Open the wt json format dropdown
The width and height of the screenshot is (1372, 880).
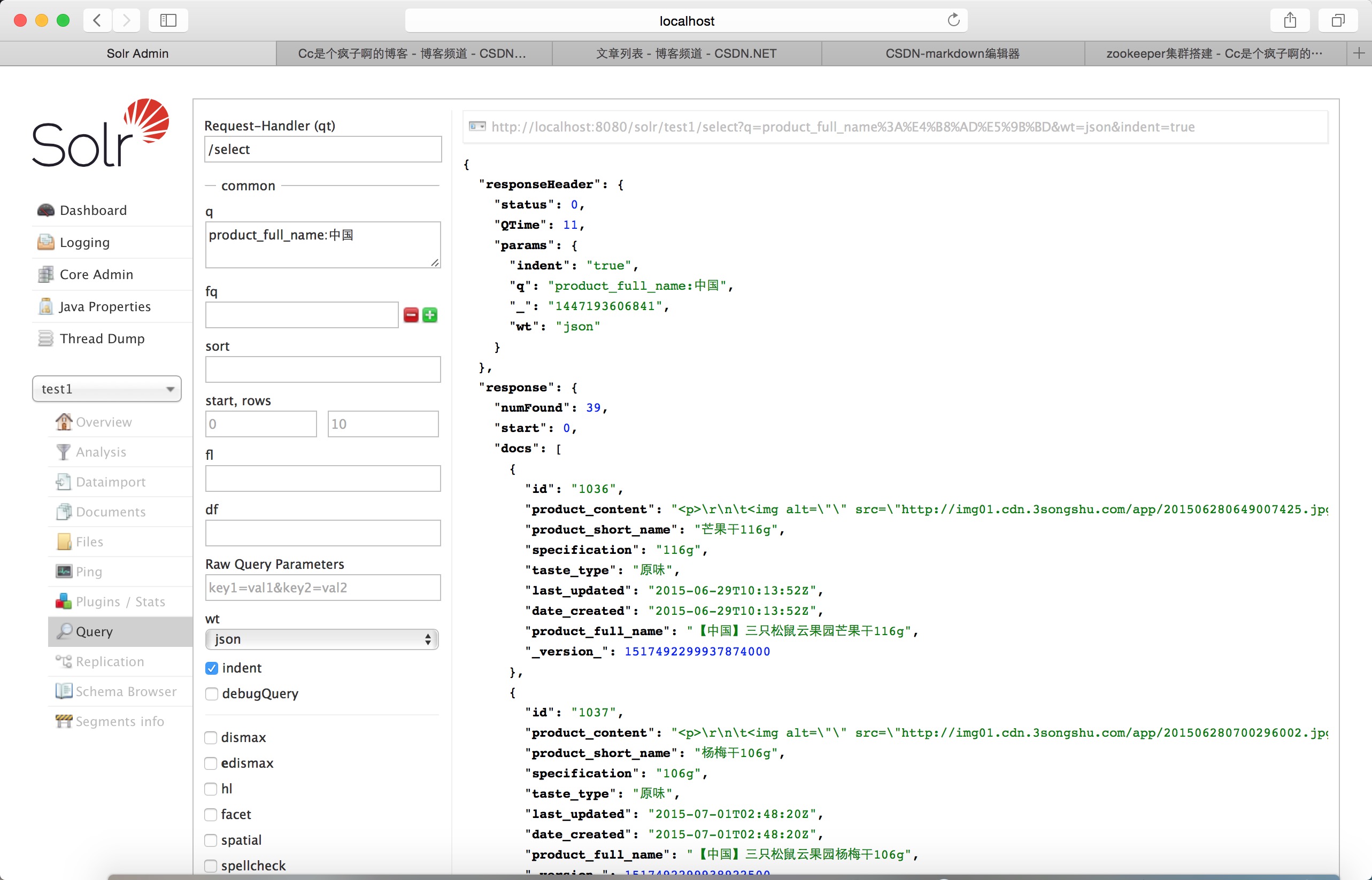pyautogui.click(x=322, y=639)
